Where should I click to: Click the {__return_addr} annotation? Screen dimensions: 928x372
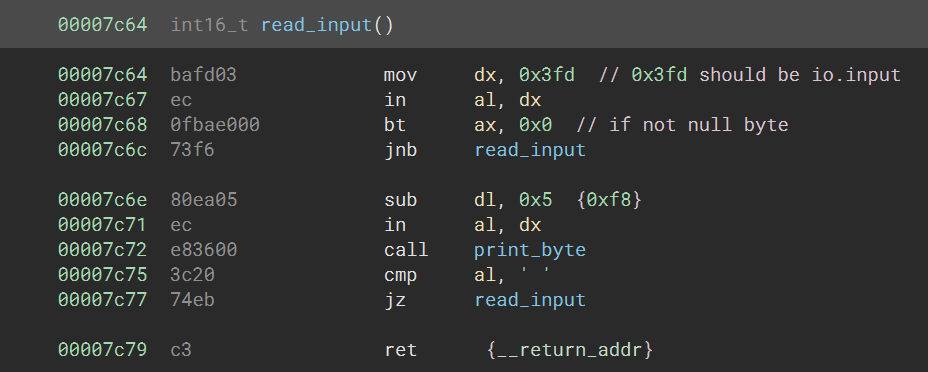tap(569, 350)
